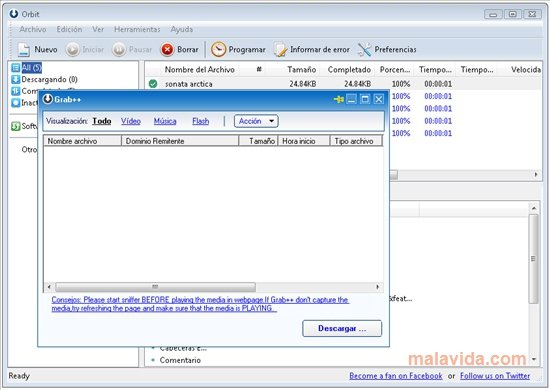Open the Ayuda menu
The height and width of the screenshot is (390, 550).
click(x=182, y=29)
